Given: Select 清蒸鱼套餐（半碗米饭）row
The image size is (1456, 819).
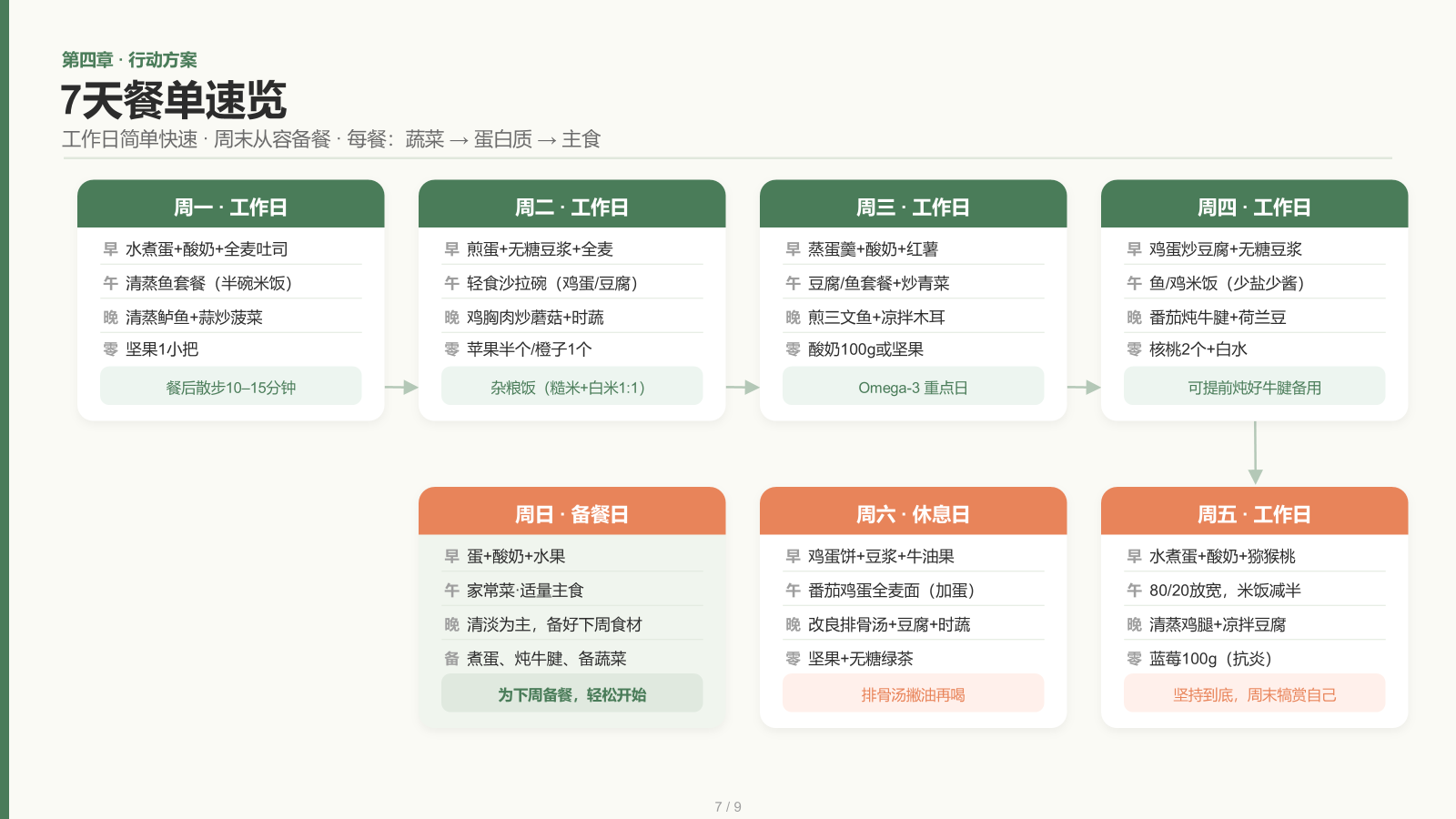Looking at the screenshot, I should click(x=231, y=283).
